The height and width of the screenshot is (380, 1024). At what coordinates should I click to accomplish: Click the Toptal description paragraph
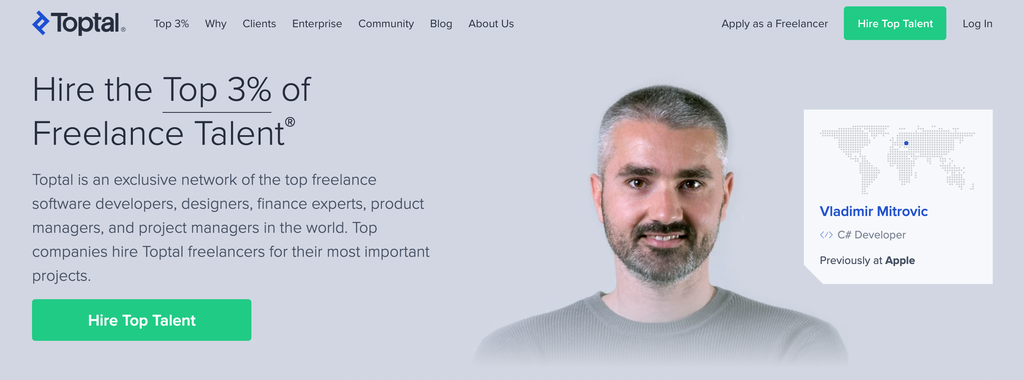(x=231, y=227)
